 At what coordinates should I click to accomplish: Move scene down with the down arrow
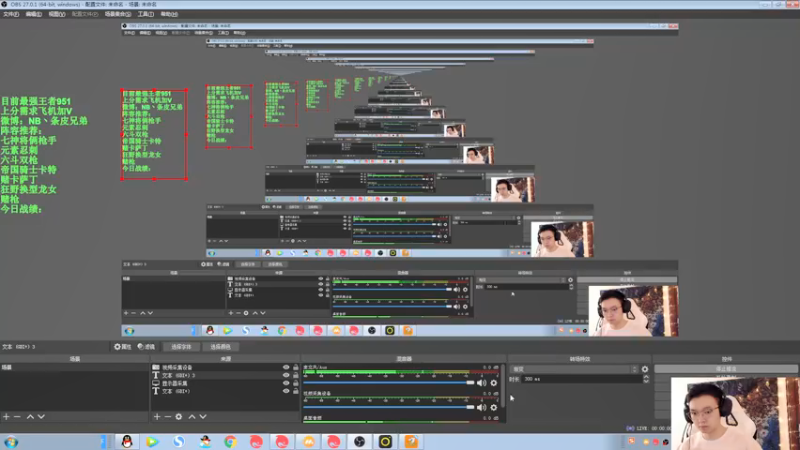tap(41, 417)
